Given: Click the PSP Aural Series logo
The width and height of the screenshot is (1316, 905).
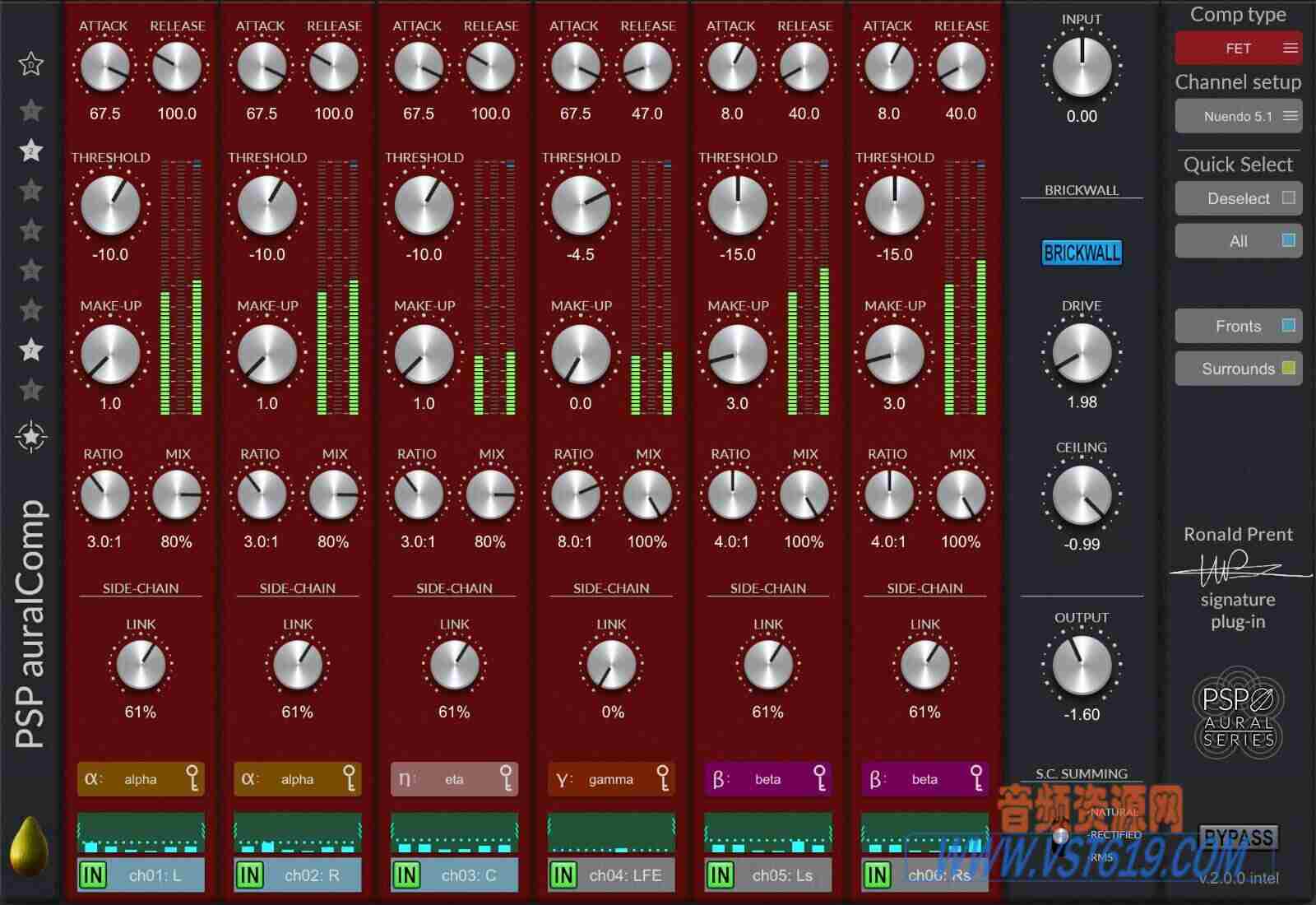Looking at the screenshot, I should 1238,712.
